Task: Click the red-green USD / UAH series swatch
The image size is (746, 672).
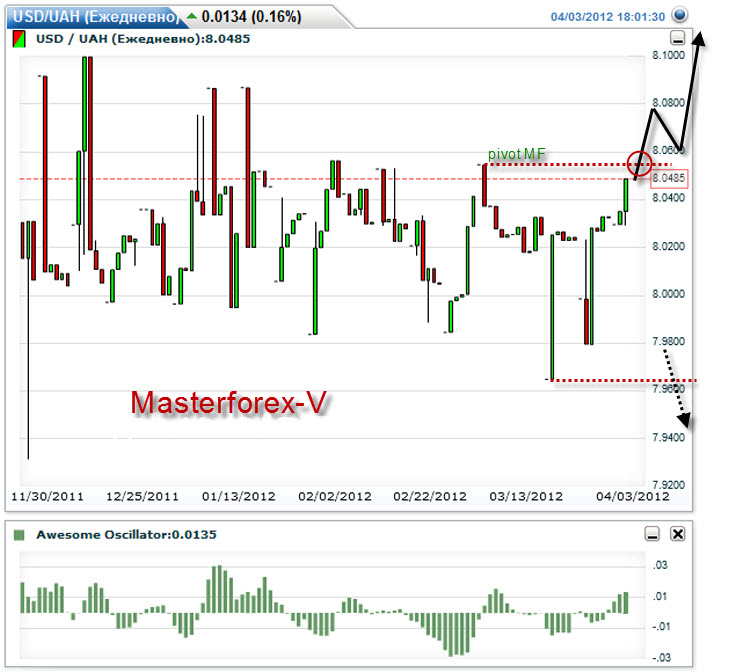Action: click(19, 39)
